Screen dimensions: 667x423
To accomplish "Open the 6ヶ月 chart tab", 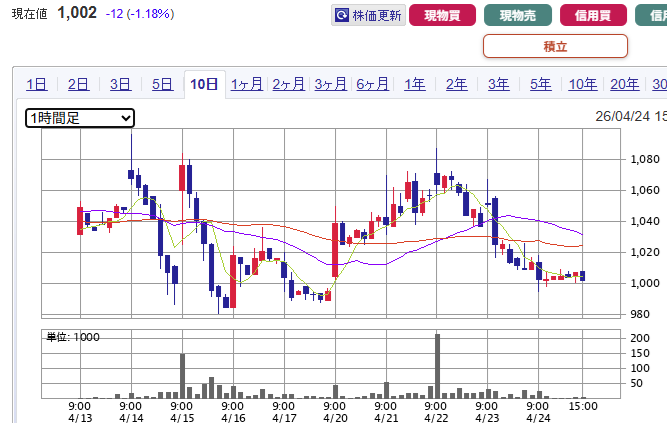I will click(372, 84).
